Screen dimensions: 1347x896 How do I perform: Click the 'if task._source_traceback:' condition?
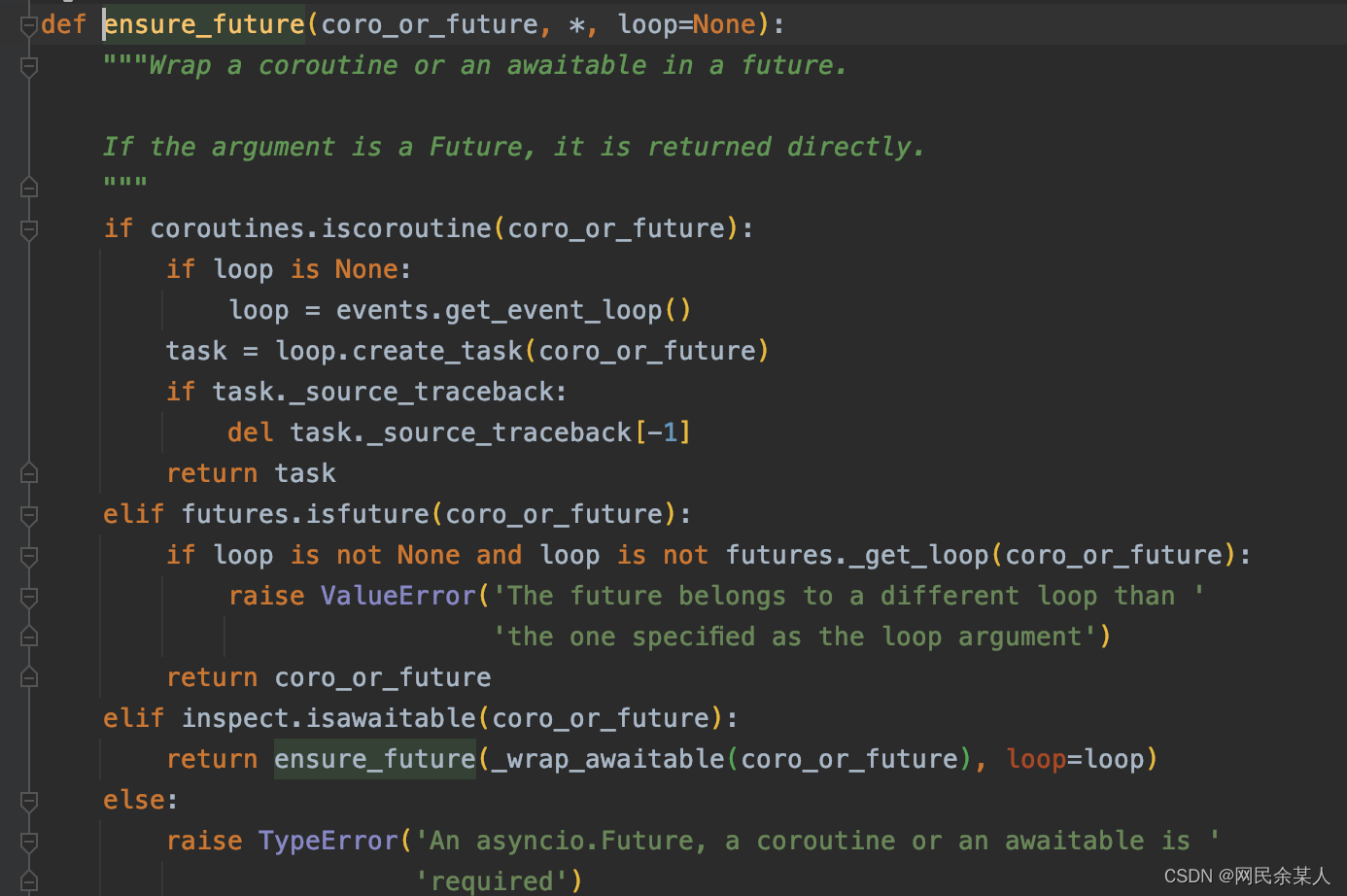click(366, 392)
